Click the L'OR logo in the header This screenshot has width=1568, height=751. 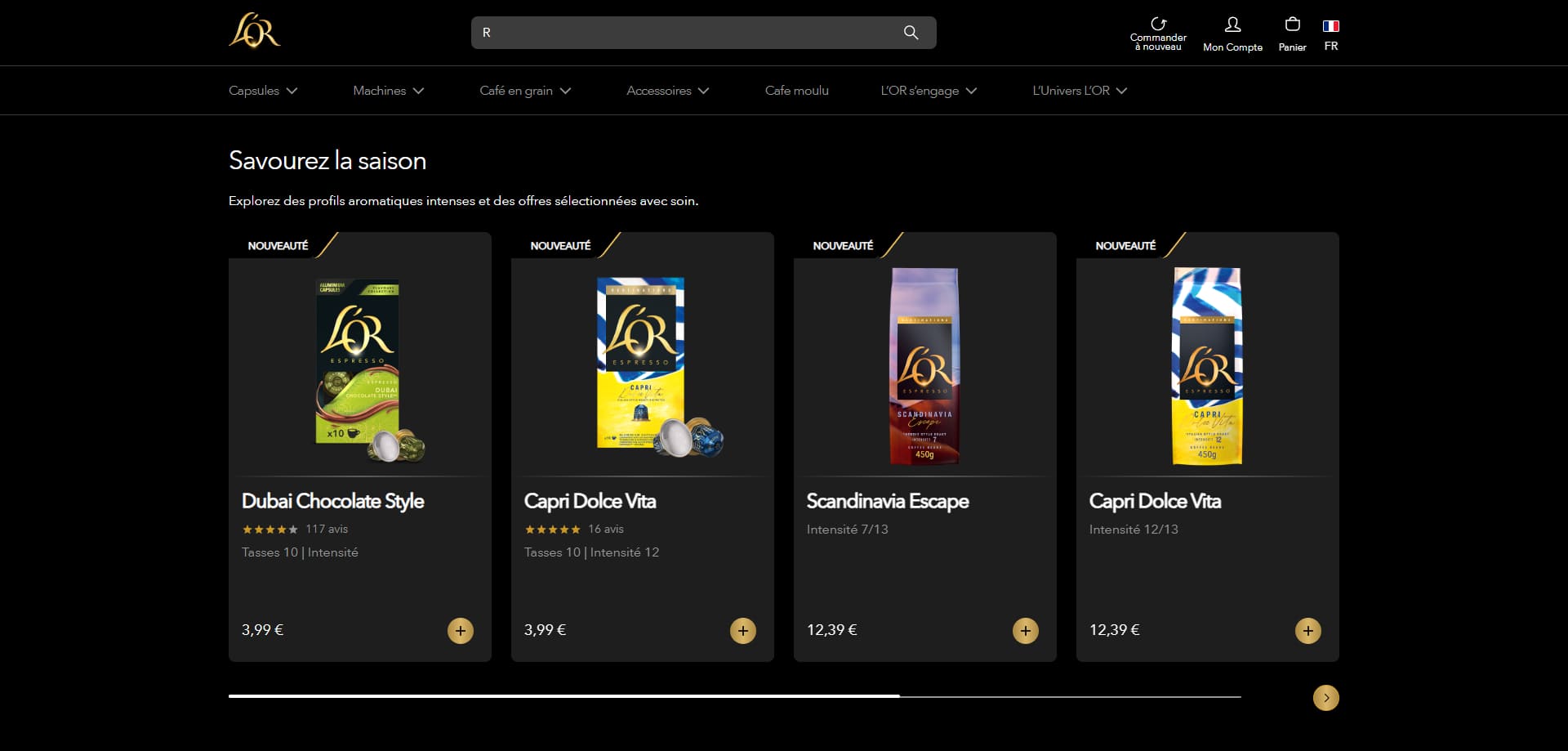click(x=255, y=31)
